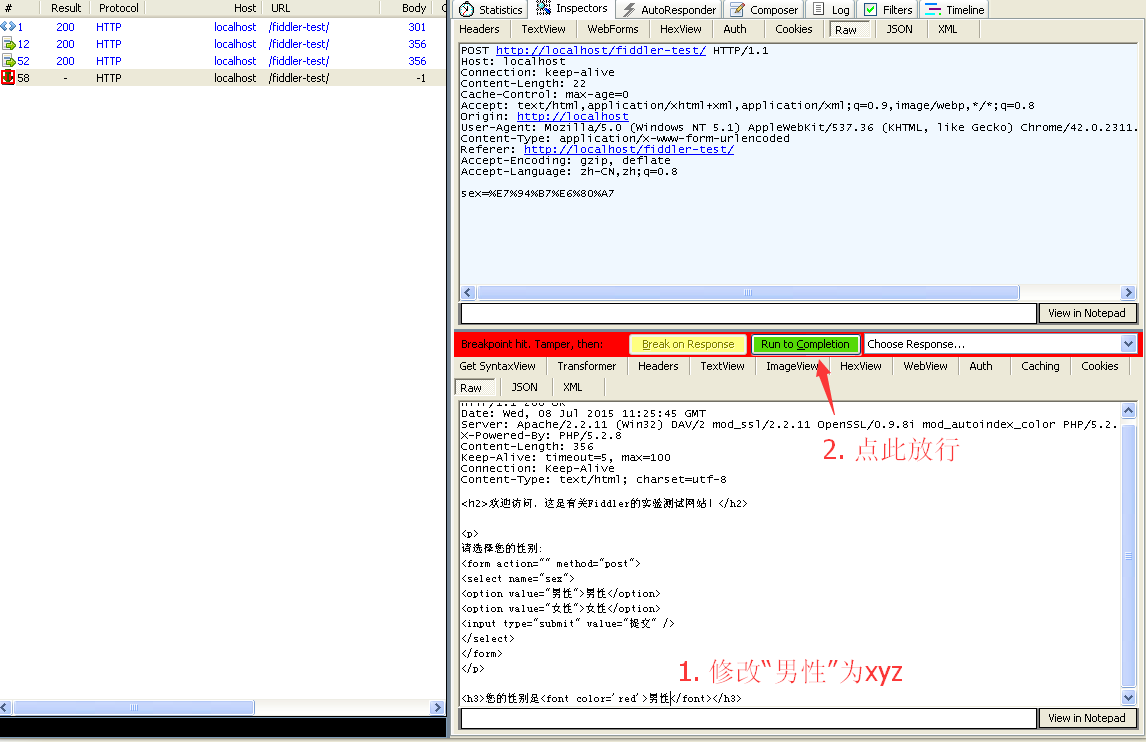
Task: Open response XML tab
Action: click(572, 387)
